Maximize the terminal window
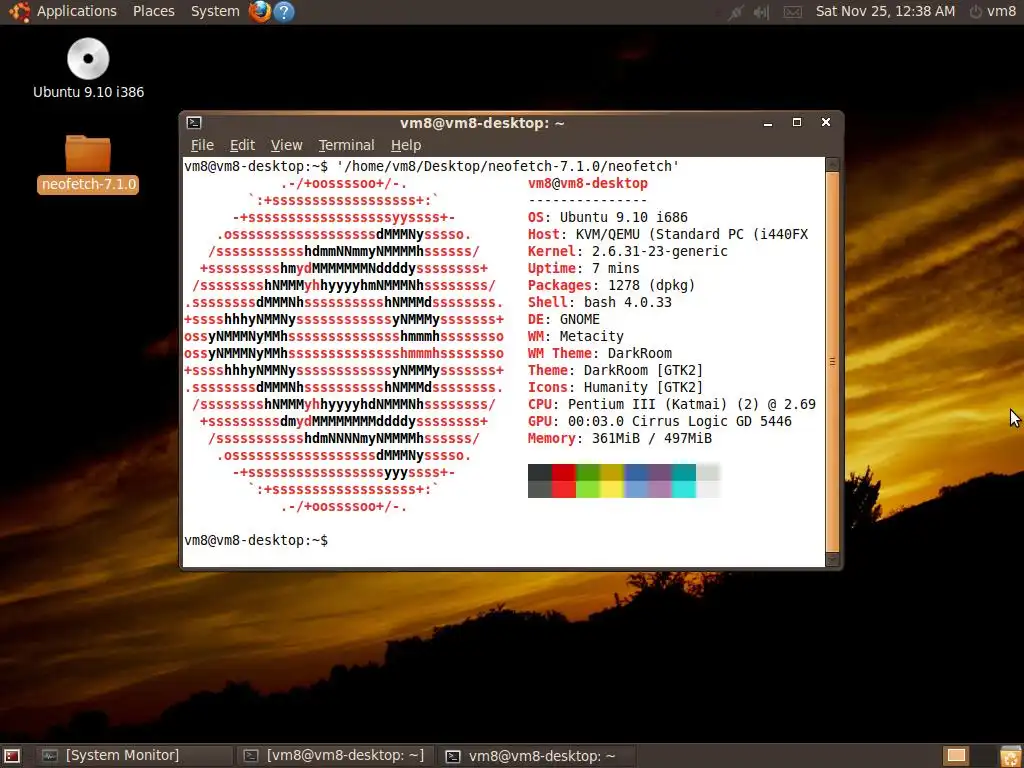This screenshot has width=1024, height=768. (x=797, y=122)
